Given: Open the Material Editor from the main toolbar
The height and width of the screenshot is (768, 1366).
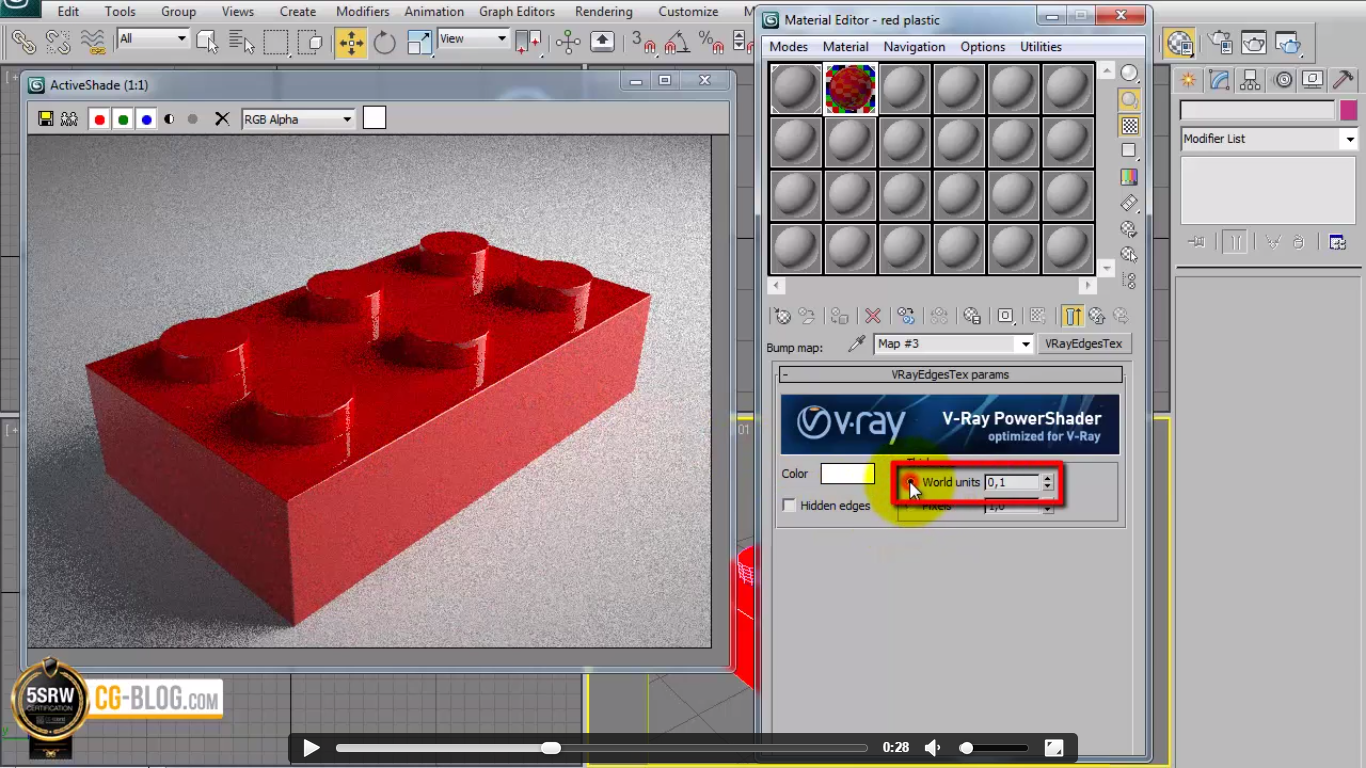Looking at the screenshot, I should 1180,42.
